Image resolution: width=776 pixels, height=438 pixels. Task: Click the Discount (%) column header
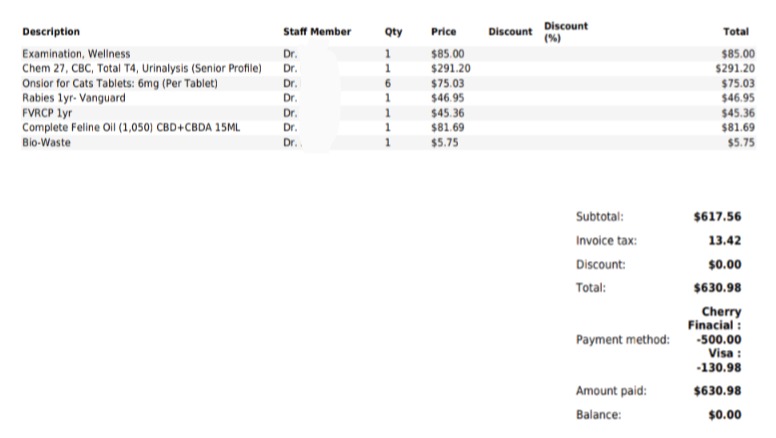[x=565, y=31]
